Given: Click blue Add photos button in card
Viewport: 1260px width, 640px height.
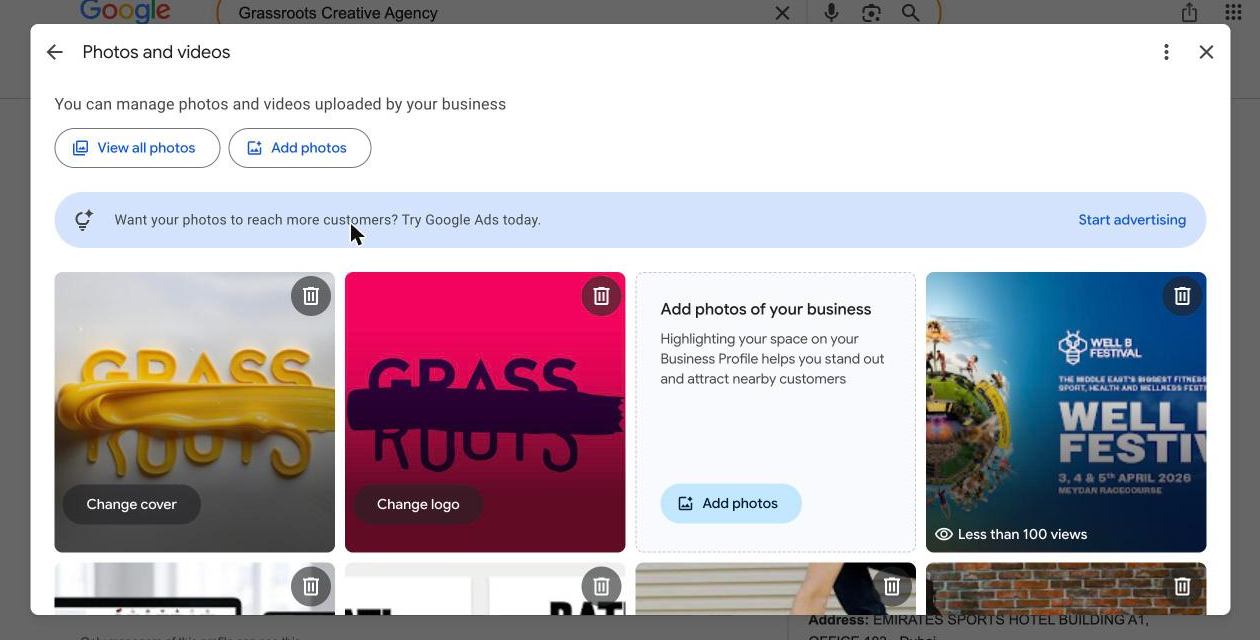Looking at the screenshot, I should coord(731,503).
